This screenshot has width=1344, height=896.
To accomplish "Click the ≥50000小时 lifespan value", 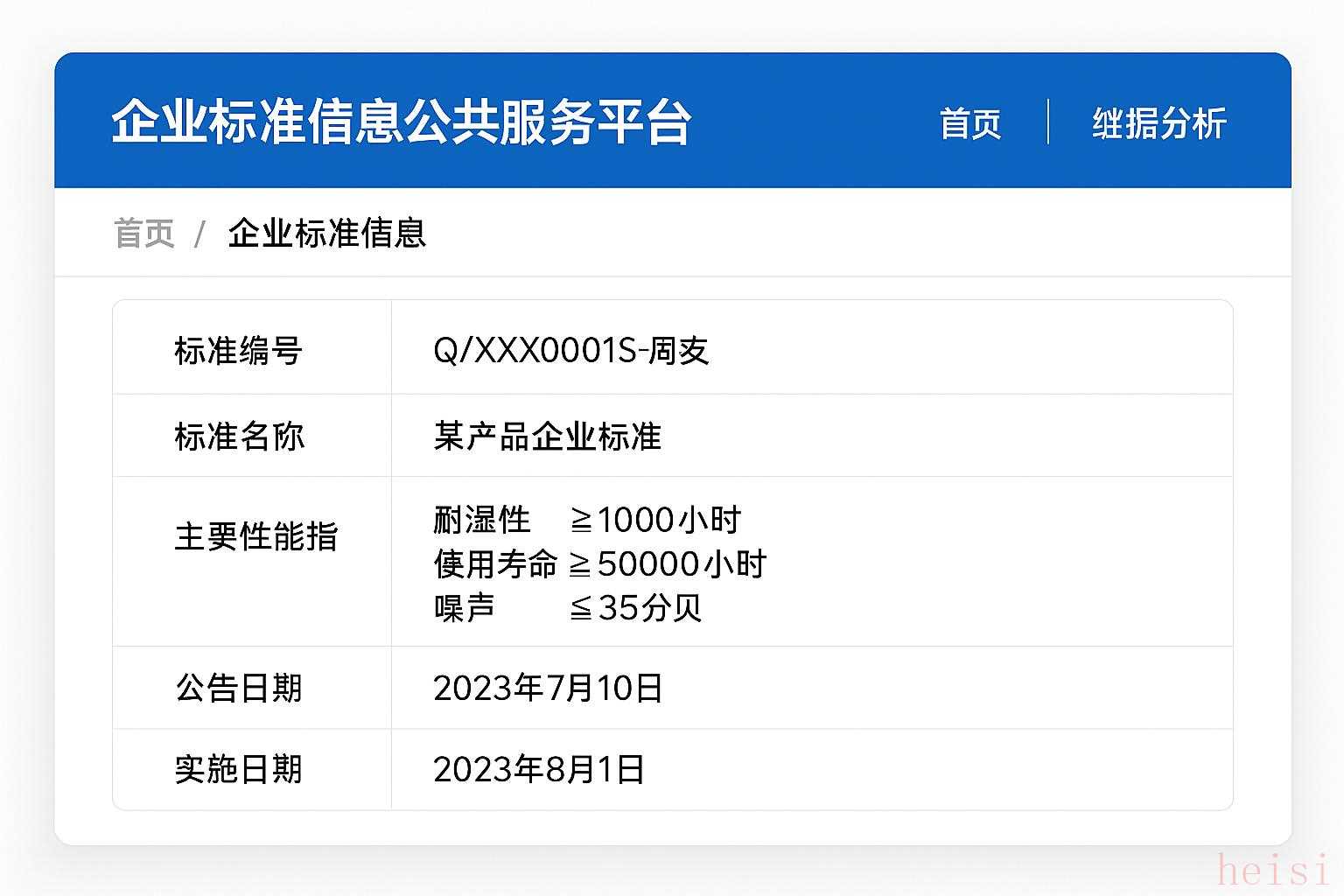I will click(x=668, y=564).
